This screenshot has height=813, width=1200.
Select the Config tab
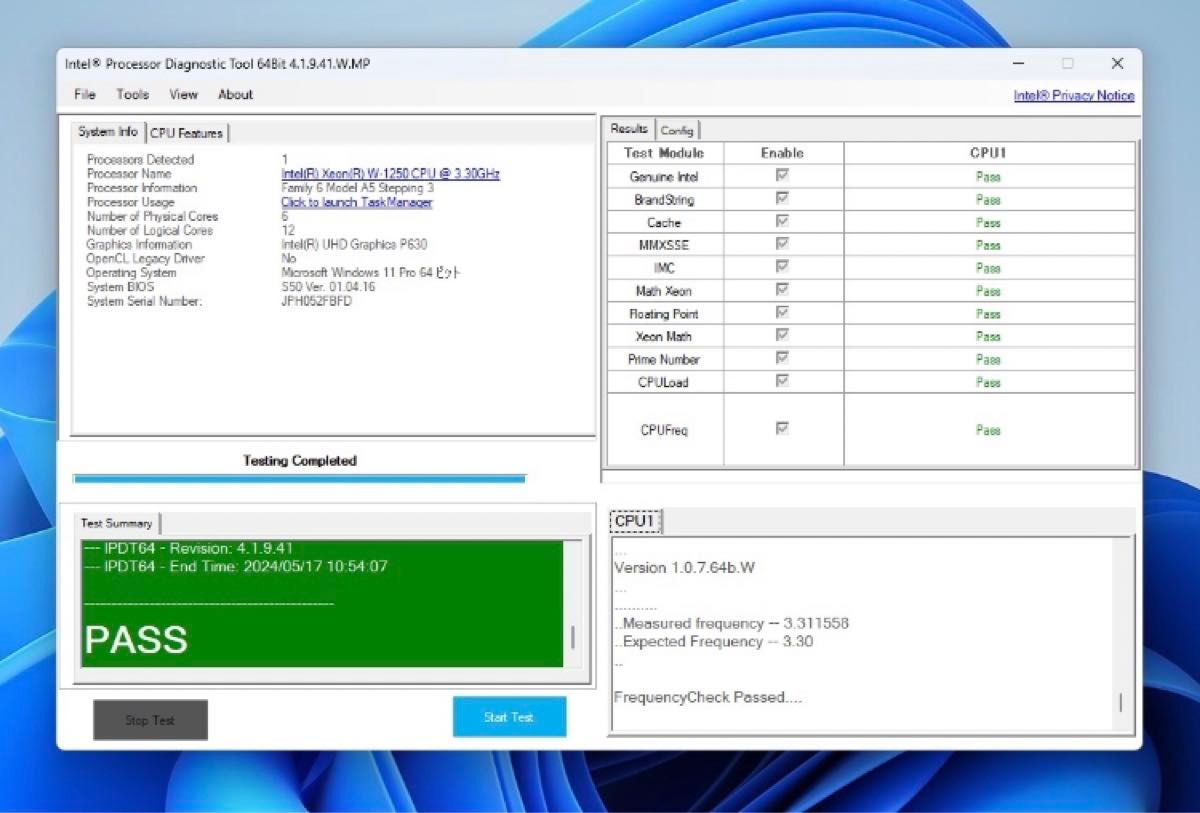pos(677,130)
